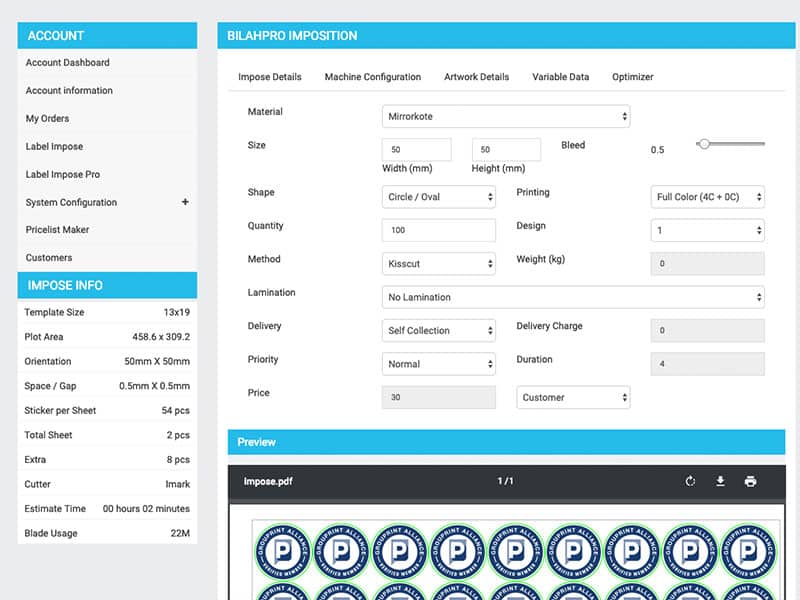Open Label Impose page
The height and width of the screenshot is (600, 800).
click(54, 146)
